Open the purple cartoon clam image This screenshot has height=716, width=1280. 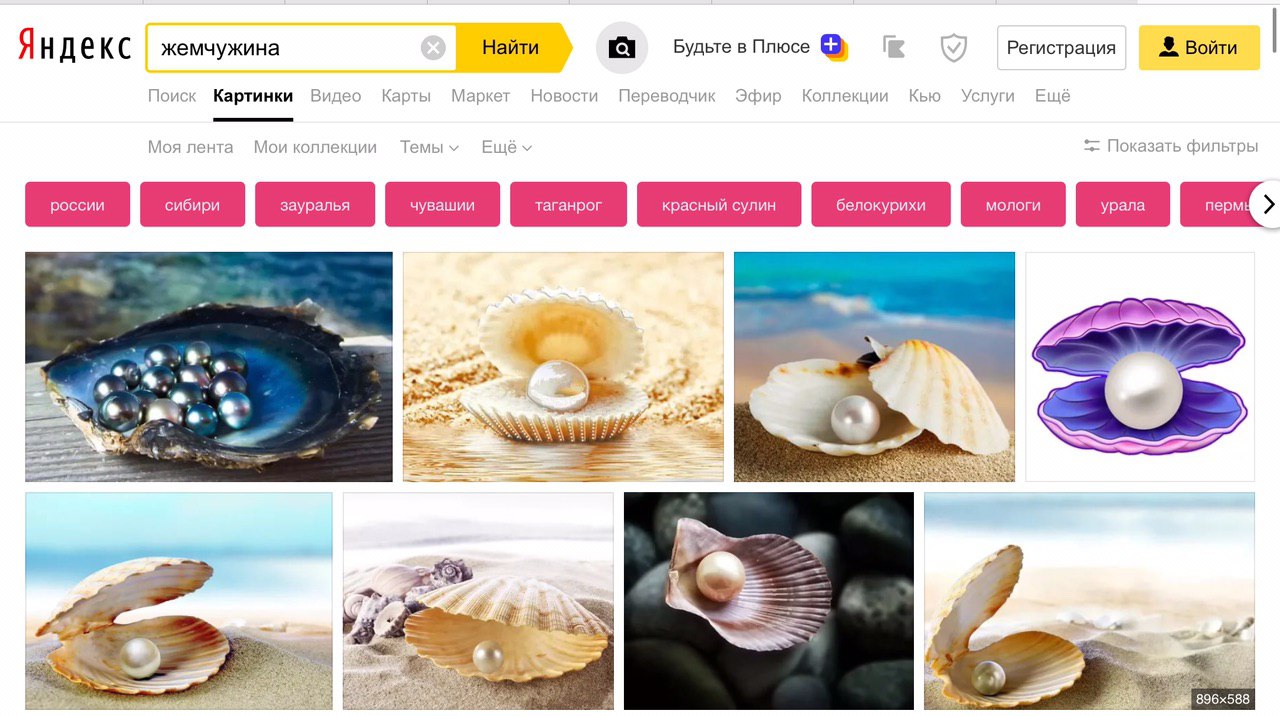[1140, 367]
